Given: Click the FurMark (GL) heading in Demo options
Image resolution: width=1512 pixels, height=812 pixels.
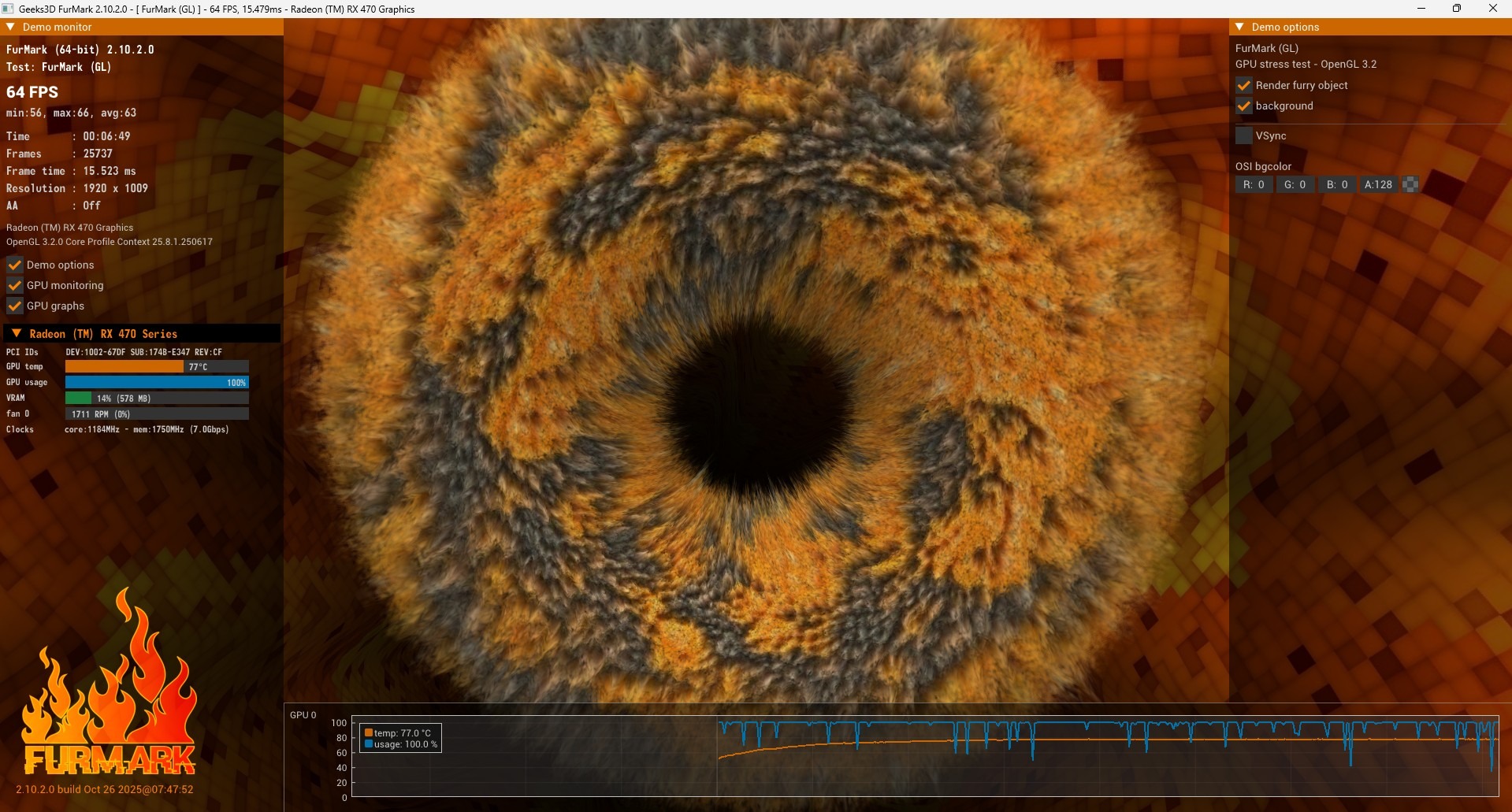Looking at the screenshot, I should [x=1267, y=48].
